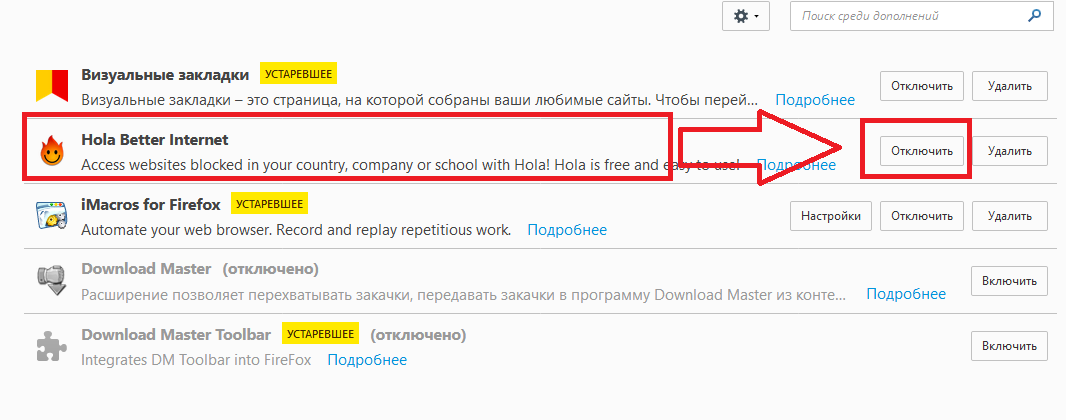Viewport: 1066px width, 420px height.
Task: Disable the Визуальные закладки extension
Action: pyautogui.click(x=922, y=86)
